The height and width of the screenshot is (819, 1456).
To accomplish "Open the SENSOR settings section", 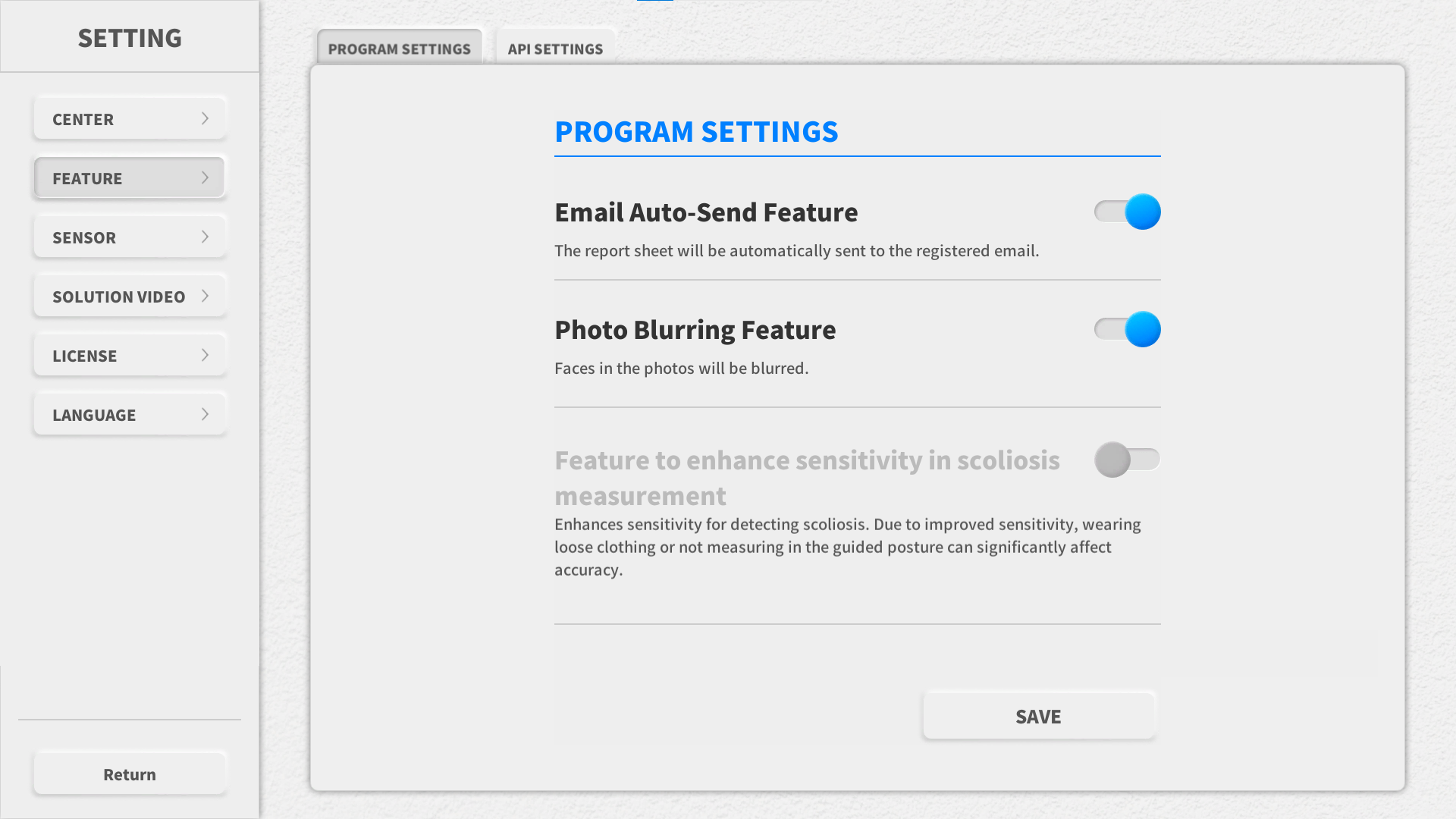I will (x=130, y=237).
